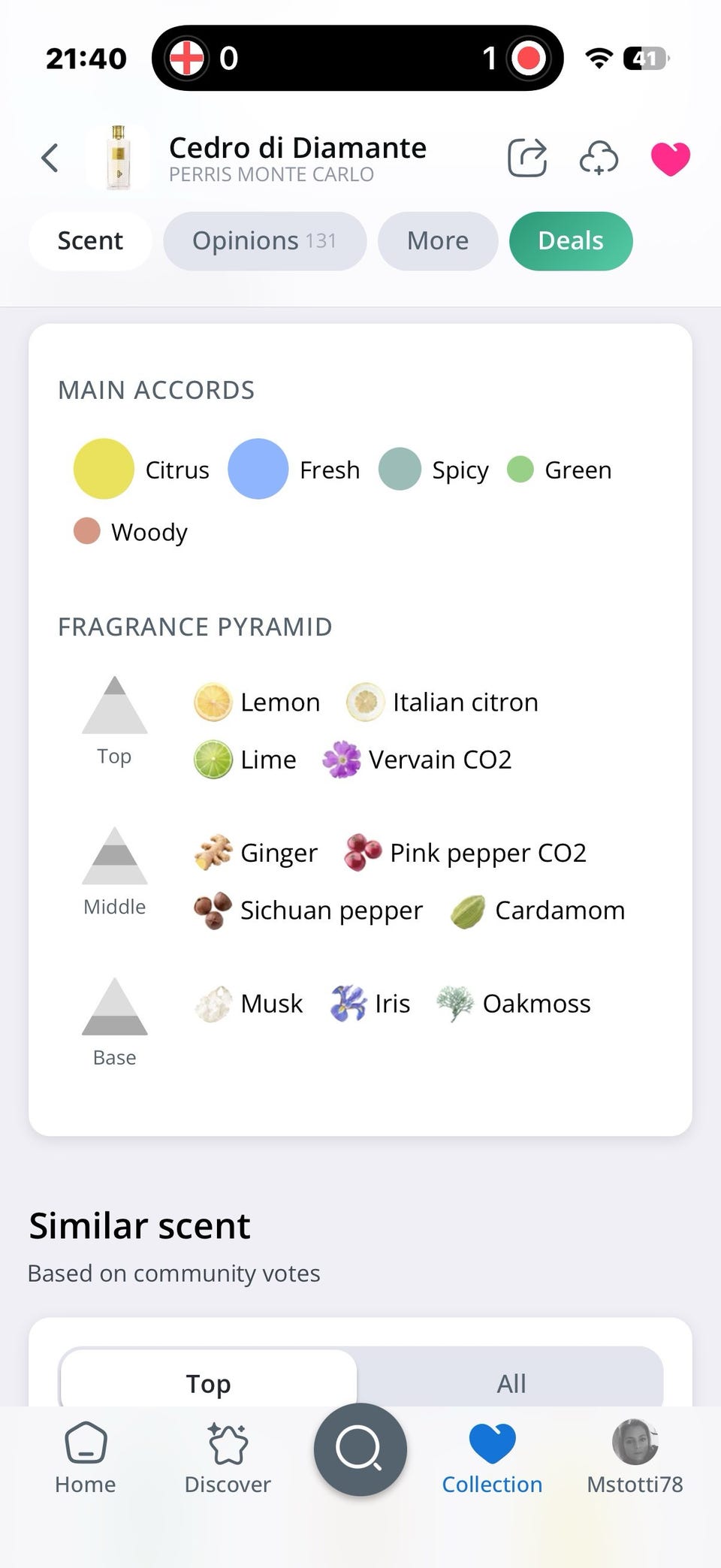Open the Mstotti78 profile avatar

pyautogui.click(x=635, y=1442)
